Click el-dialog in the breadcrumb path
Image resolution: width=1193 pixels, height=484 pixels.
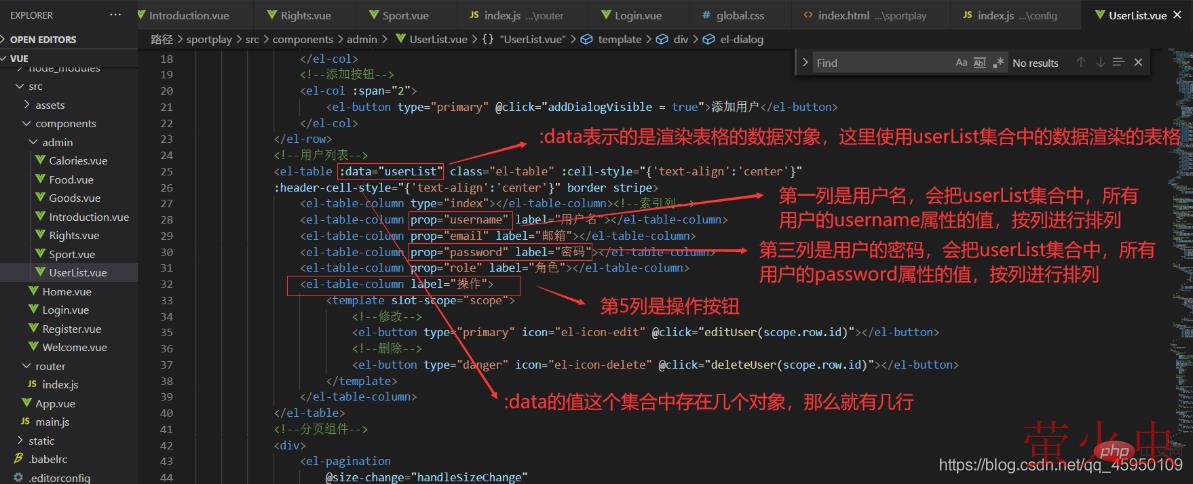pos(733,40)
